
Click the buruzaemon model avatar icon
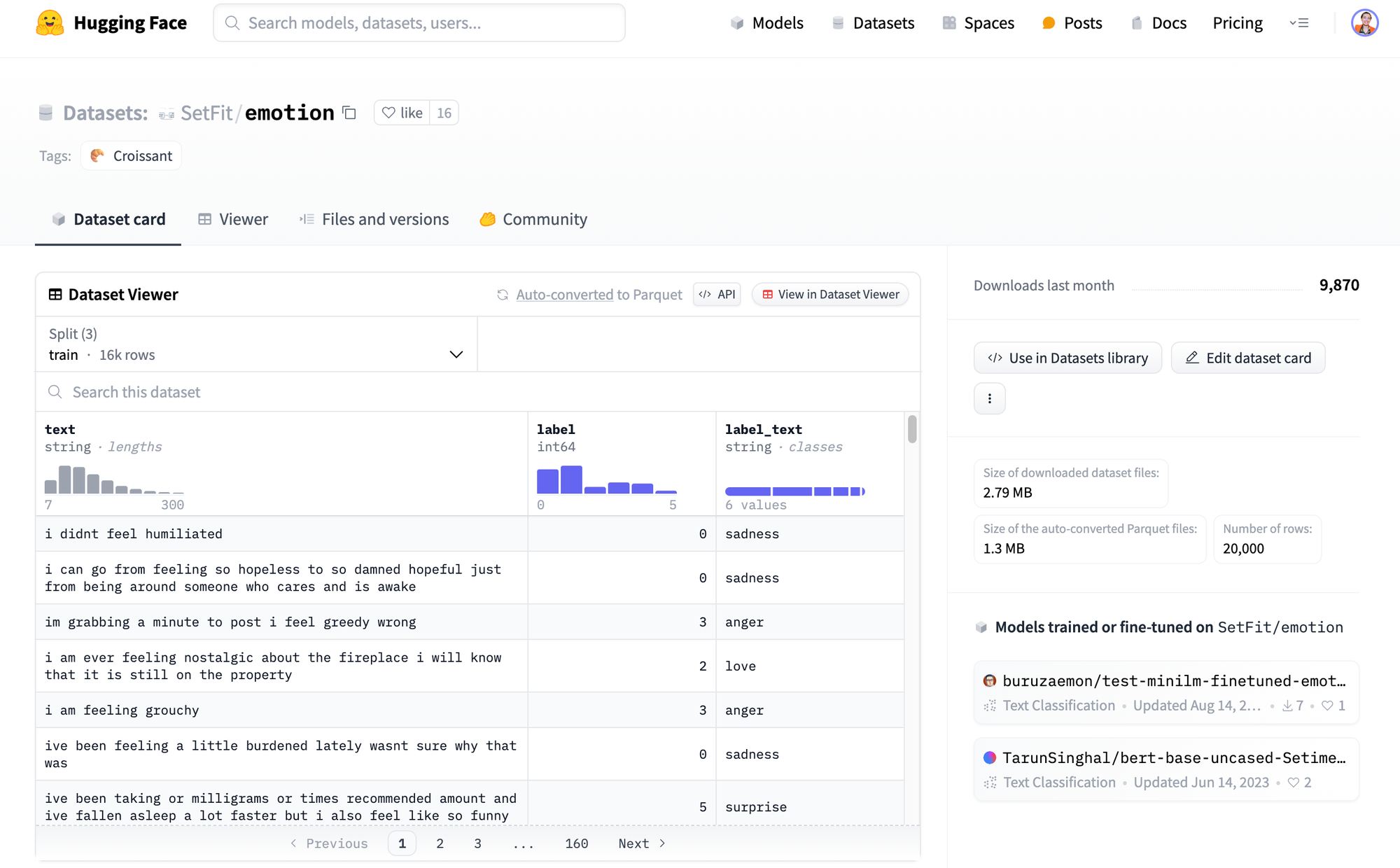pyautogui.click(x=990, y=680)
